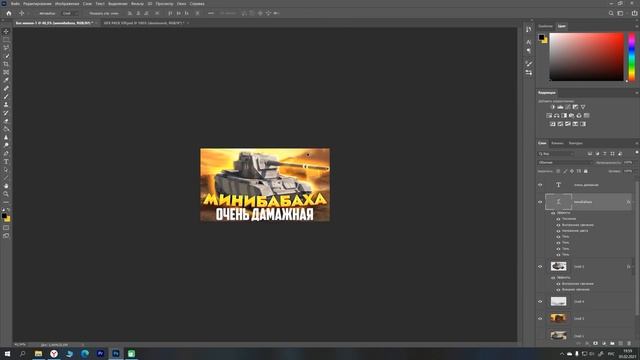Select the Pen tool
The image size is (640, 360).
(x=6, y=153)
